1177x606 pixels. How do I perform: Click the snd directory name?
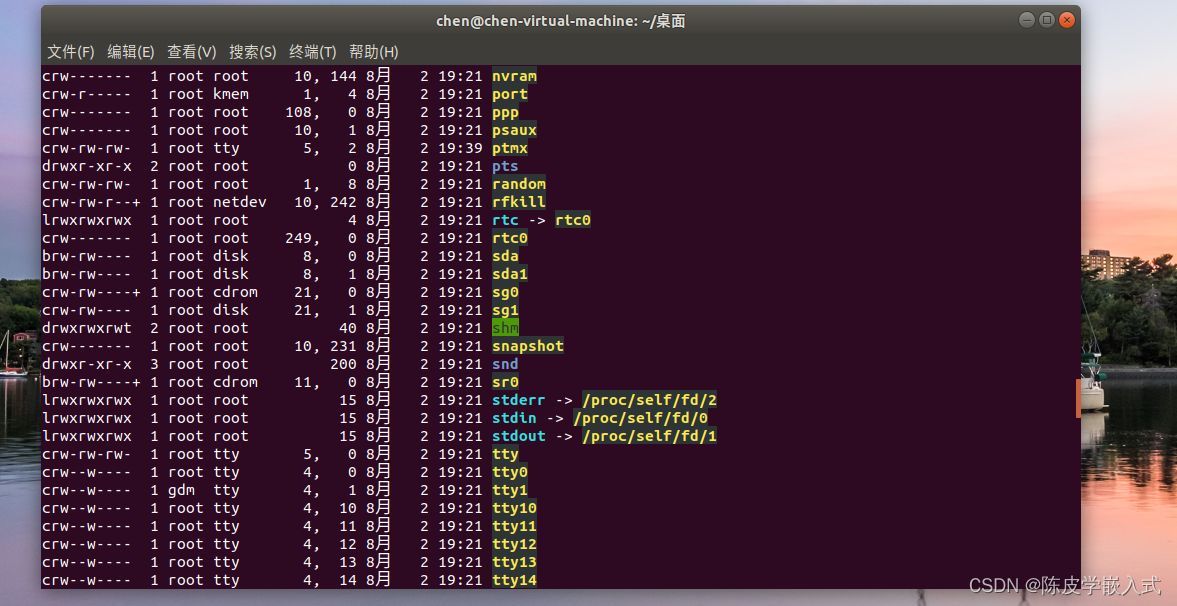(505, 364)
